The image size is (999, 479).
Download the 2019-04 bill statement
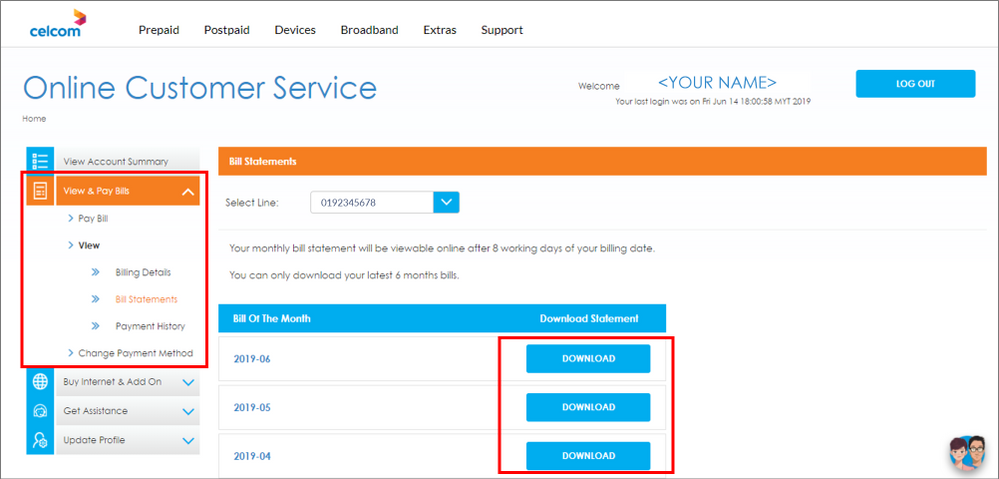click(588, 455)
